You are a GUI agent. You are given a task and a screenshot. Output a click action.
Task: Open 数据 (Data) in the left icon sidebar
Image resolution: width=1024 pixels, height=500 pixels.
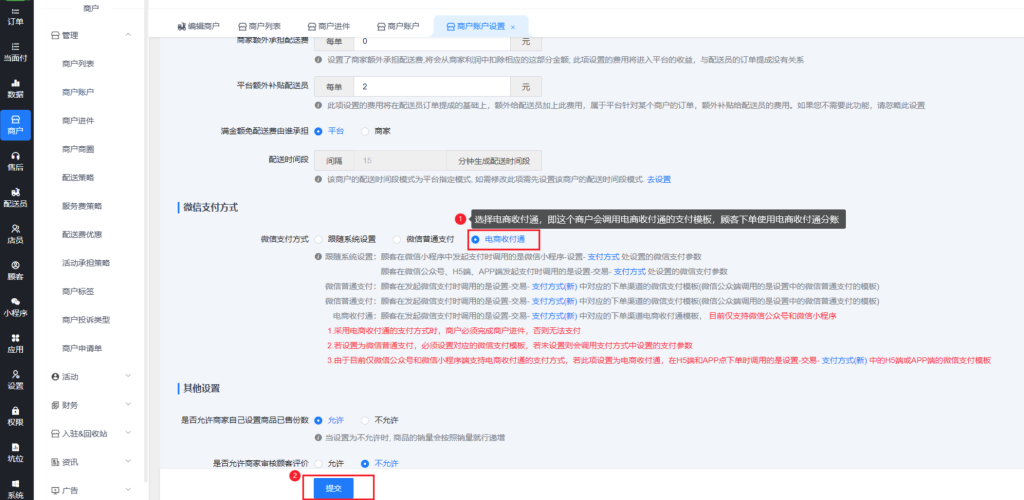(x=15, y=87)
